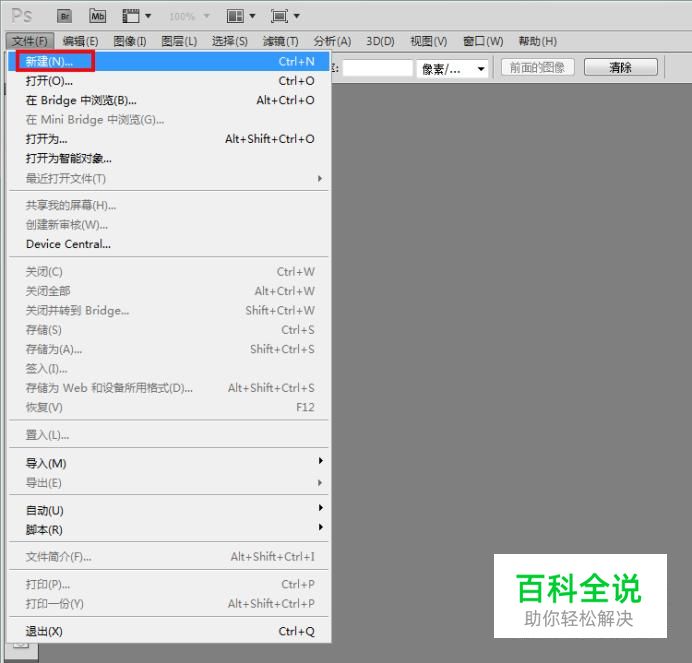Select 创建新审核(W)...
This screenshot has height=663, width=692.
(x=169, y=225)
